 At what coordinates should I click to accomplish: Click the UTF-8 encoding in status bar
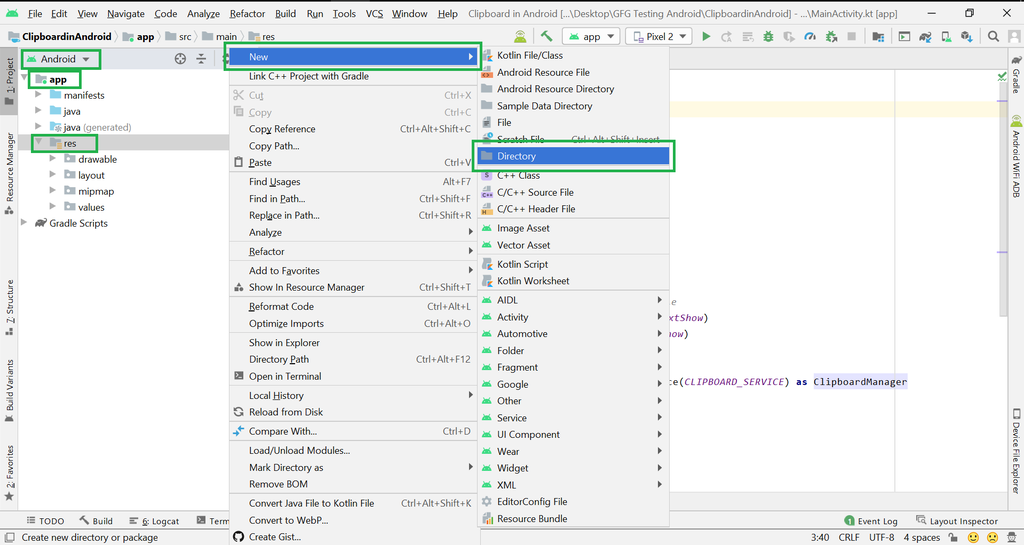tap(881, 537)
